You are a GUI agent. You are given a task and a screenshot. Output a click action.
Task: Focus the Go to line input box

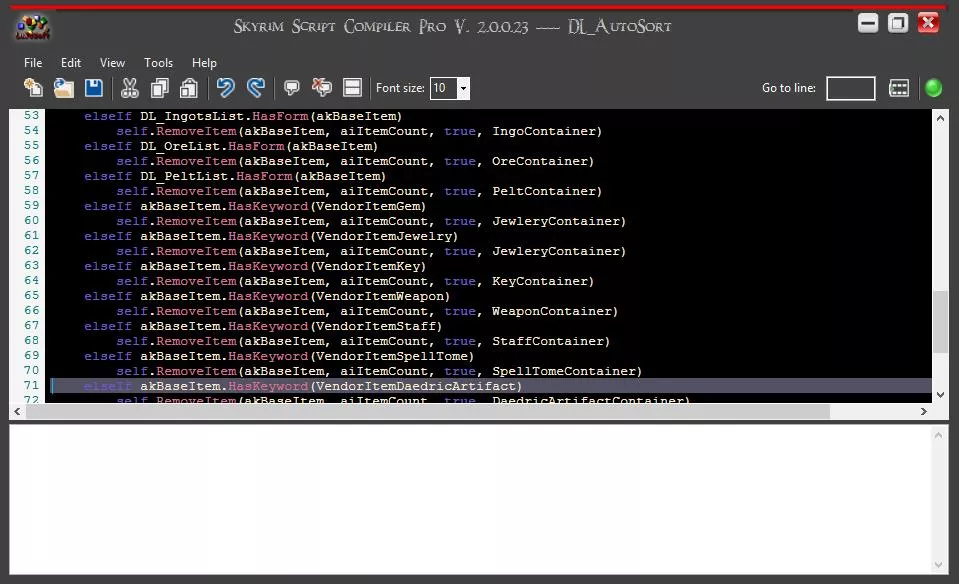(x=850, y=88)
